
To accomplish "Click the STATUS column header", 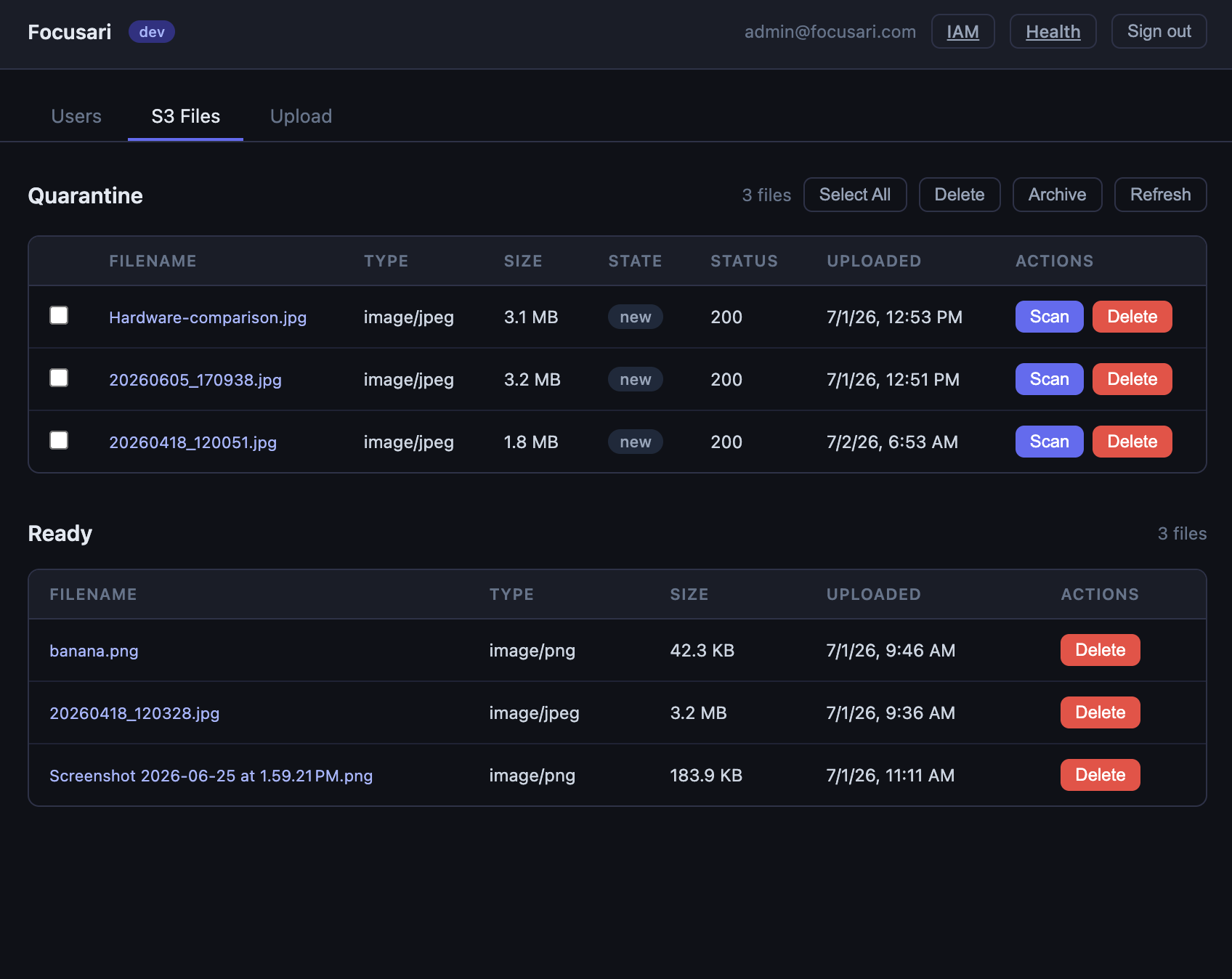I will pyautogui.click(x=744, y=261).
